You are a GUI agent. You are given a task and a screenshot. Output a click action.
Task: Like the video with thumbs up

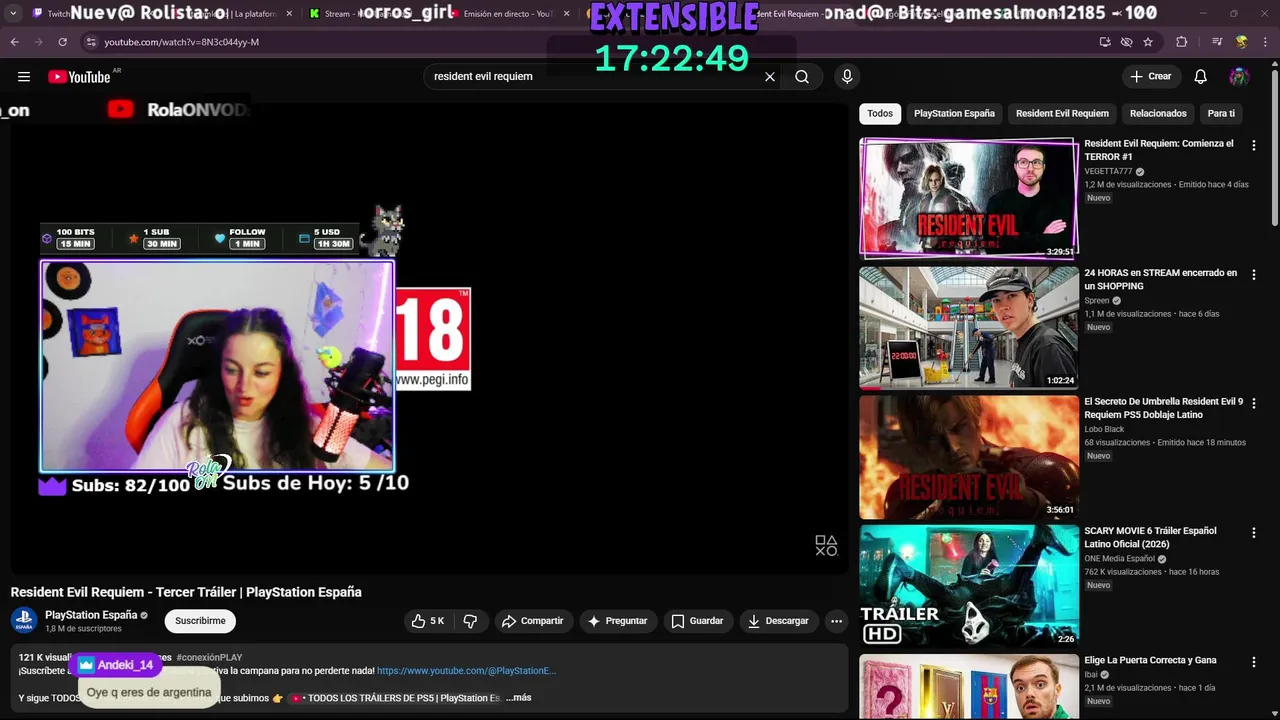pos(427,621)
